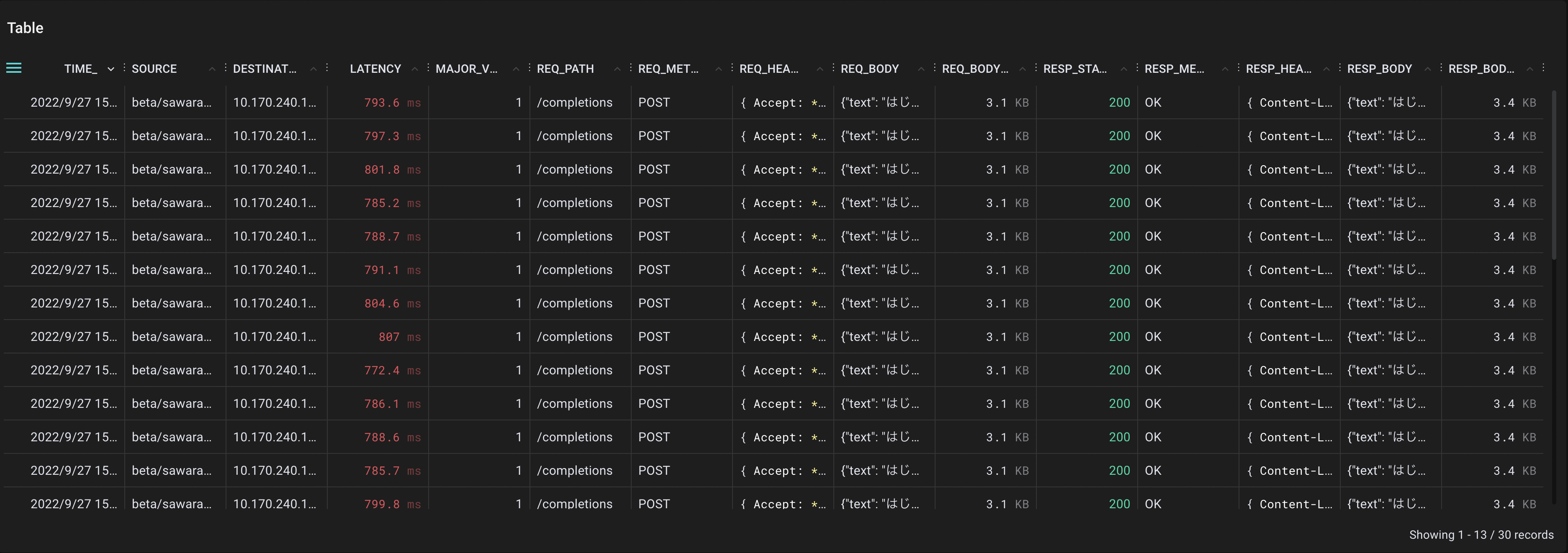
Task: Select the SOURCE column header
Action: [x=154, y=69]
